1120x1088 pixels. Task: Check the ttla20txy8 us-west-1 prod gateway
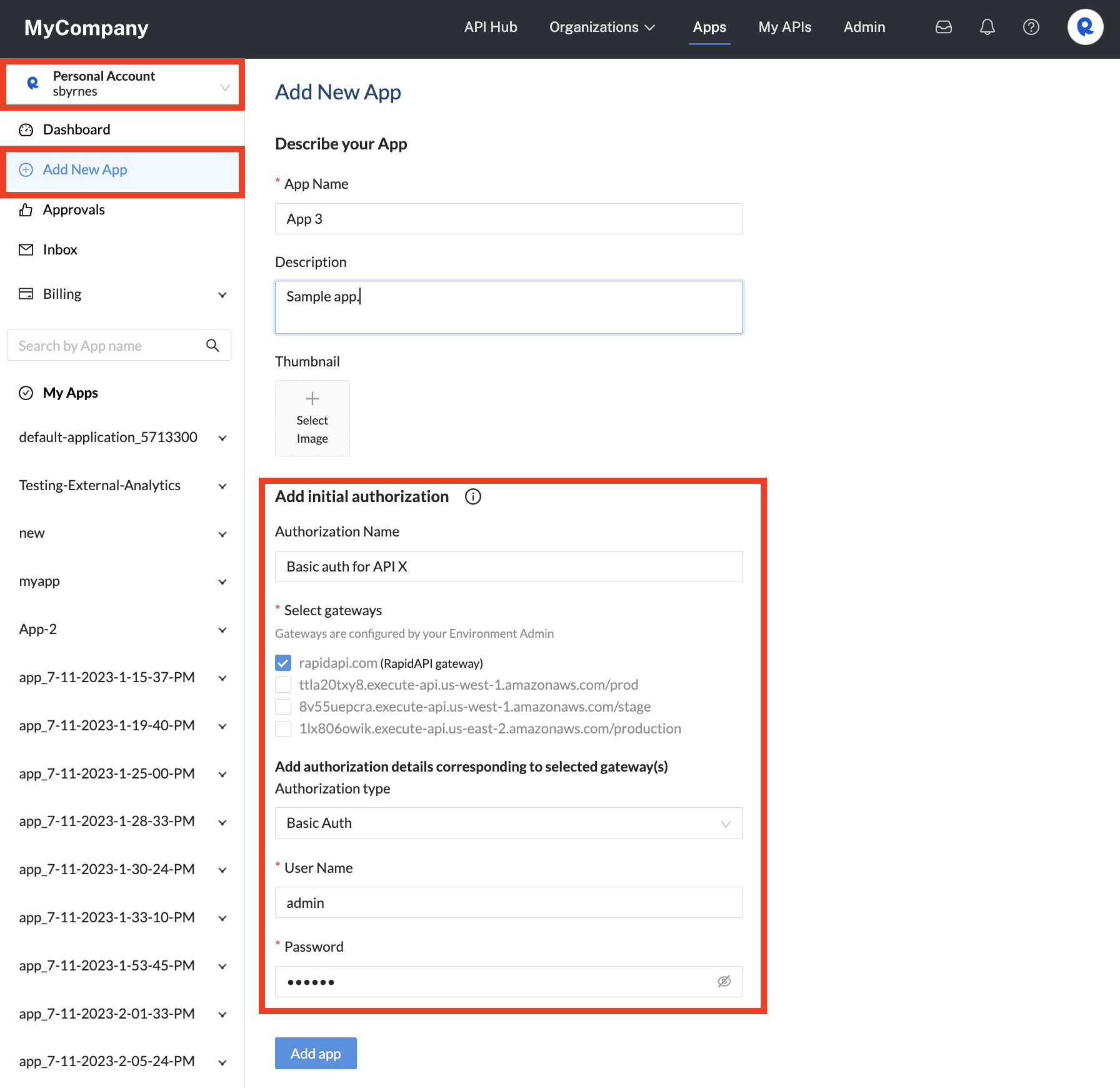283,685
